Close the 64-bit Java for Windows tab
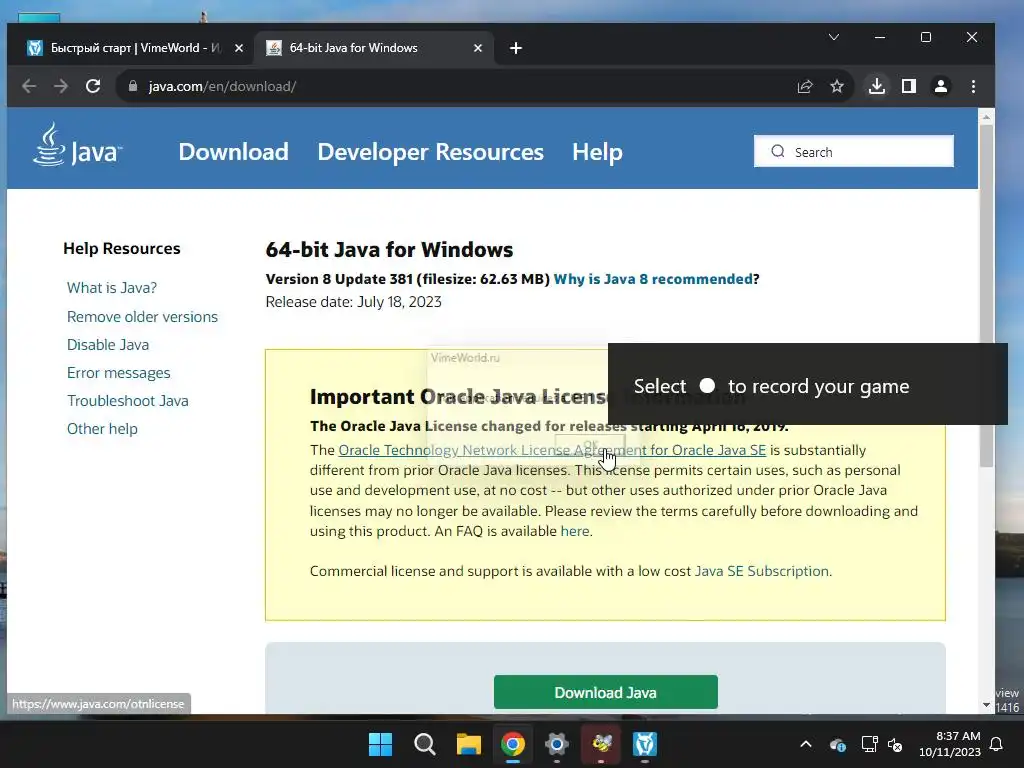This screenshot has height=768, width=1024. (478, 48)
